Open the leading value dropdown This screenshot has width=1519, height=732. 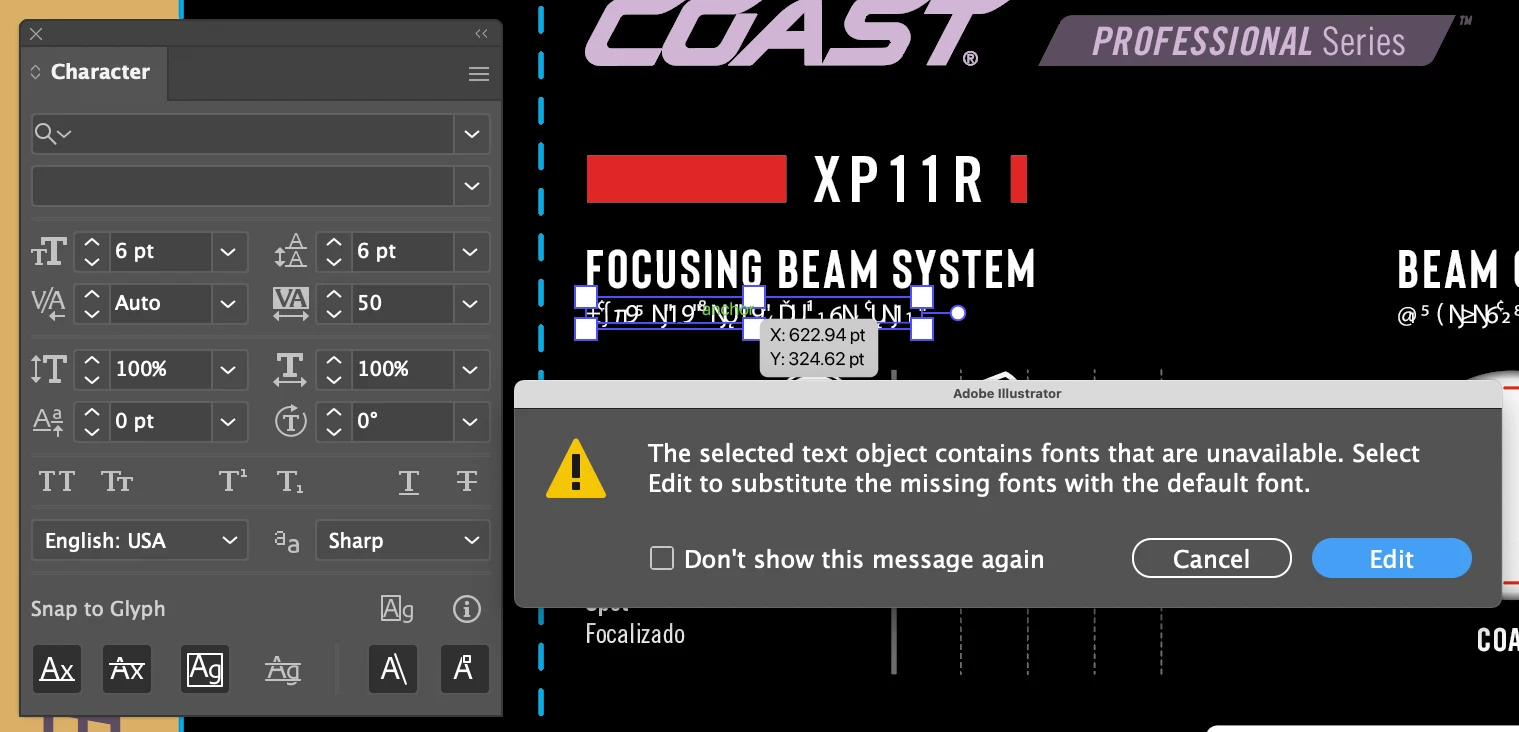click(472, 252)
